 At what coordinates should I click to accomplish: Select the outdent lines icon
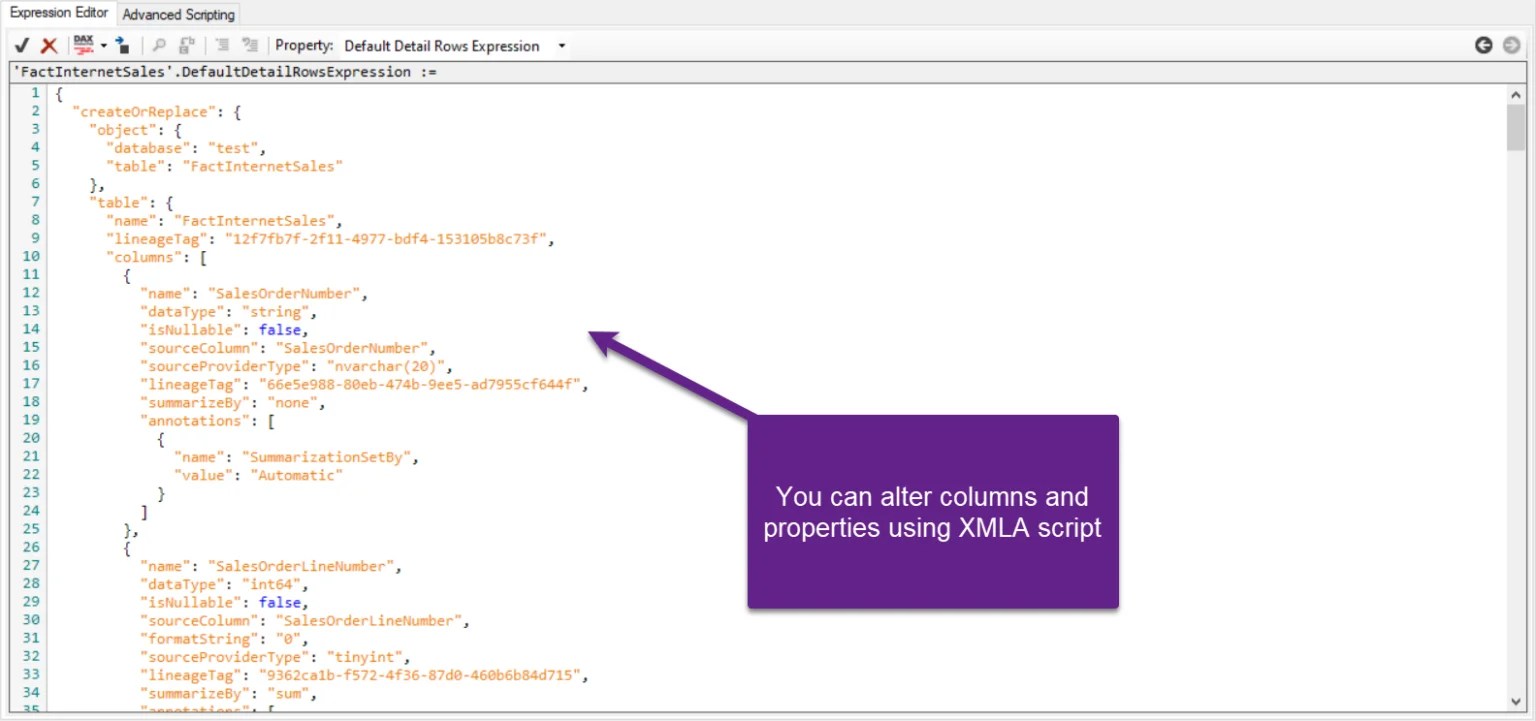(248, 45)
